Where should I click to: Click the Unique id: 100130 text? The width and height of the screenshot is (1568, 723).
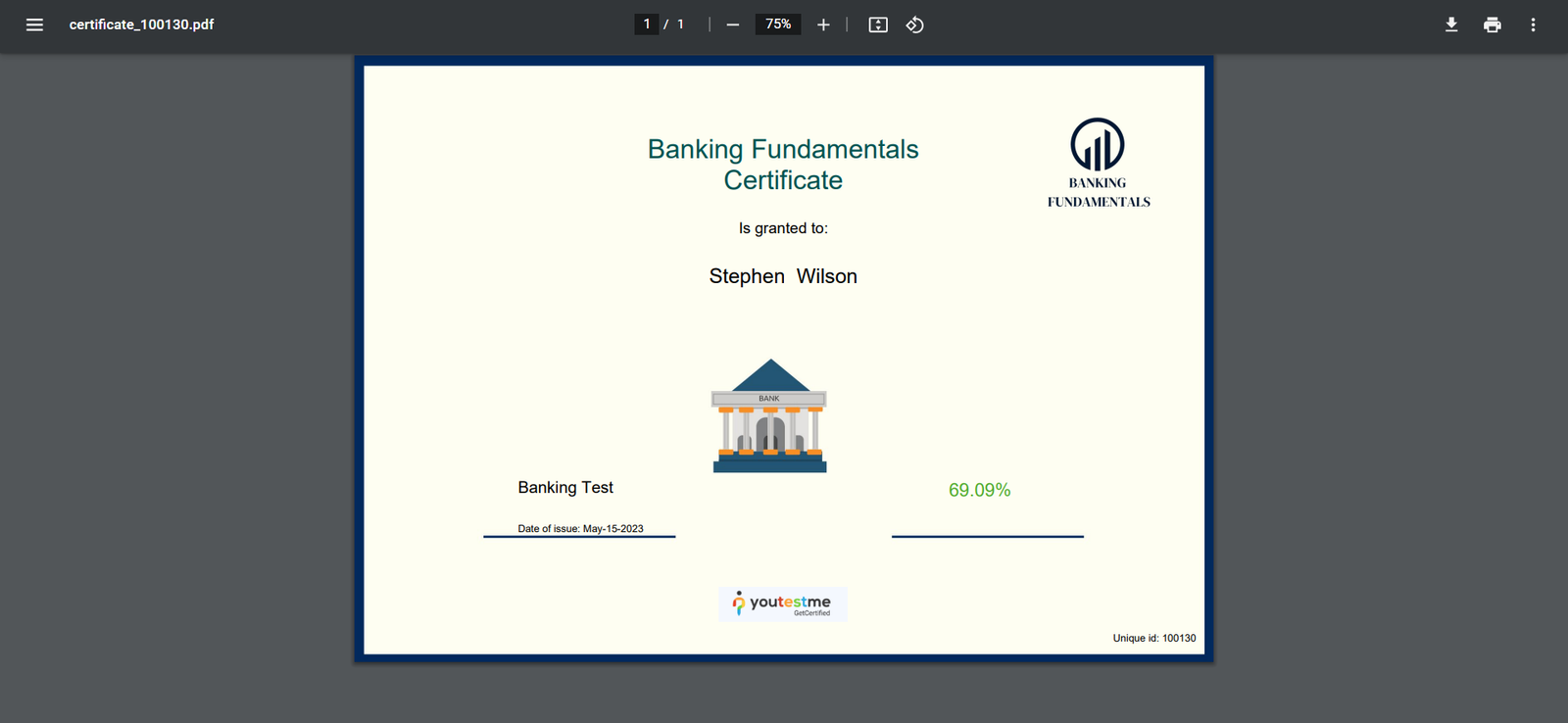pos(1154,638)
